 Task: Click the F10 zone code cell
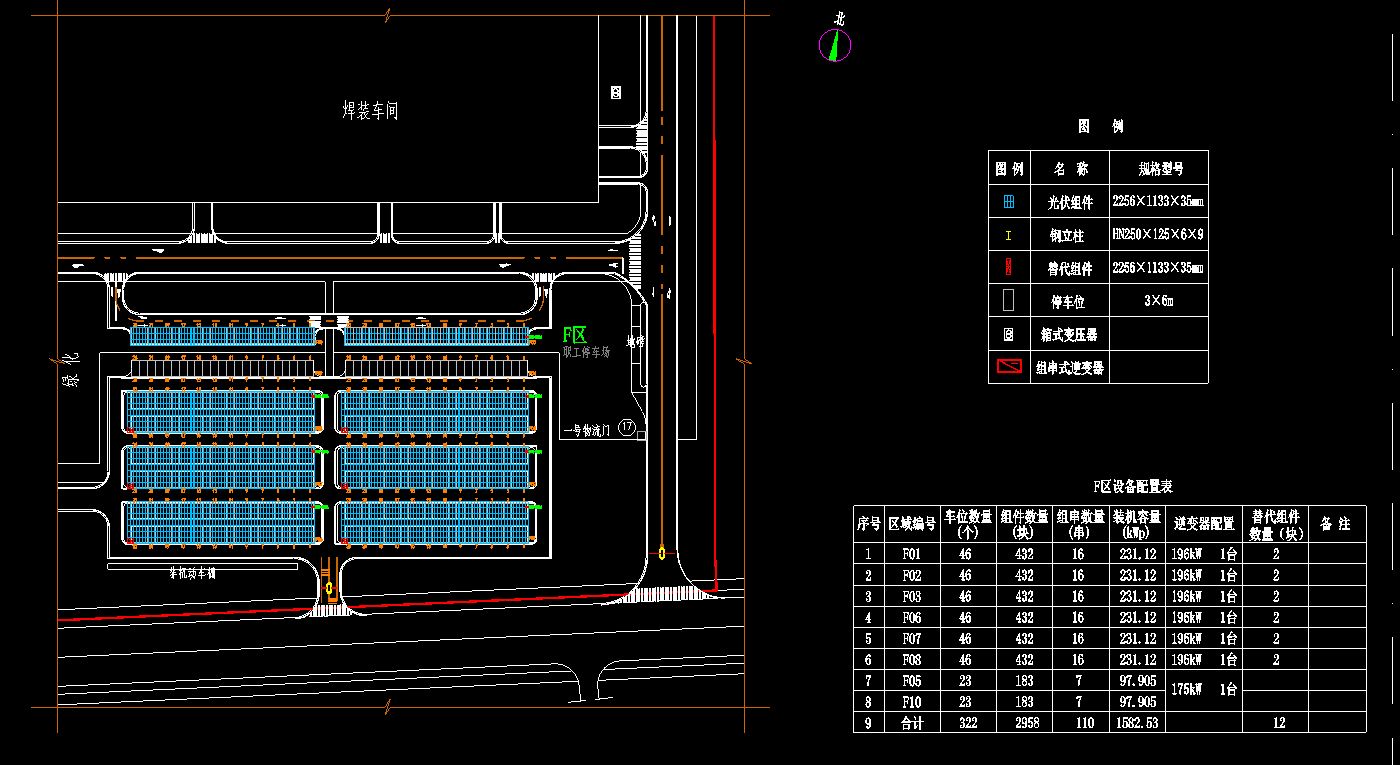[x=911, y=702]
